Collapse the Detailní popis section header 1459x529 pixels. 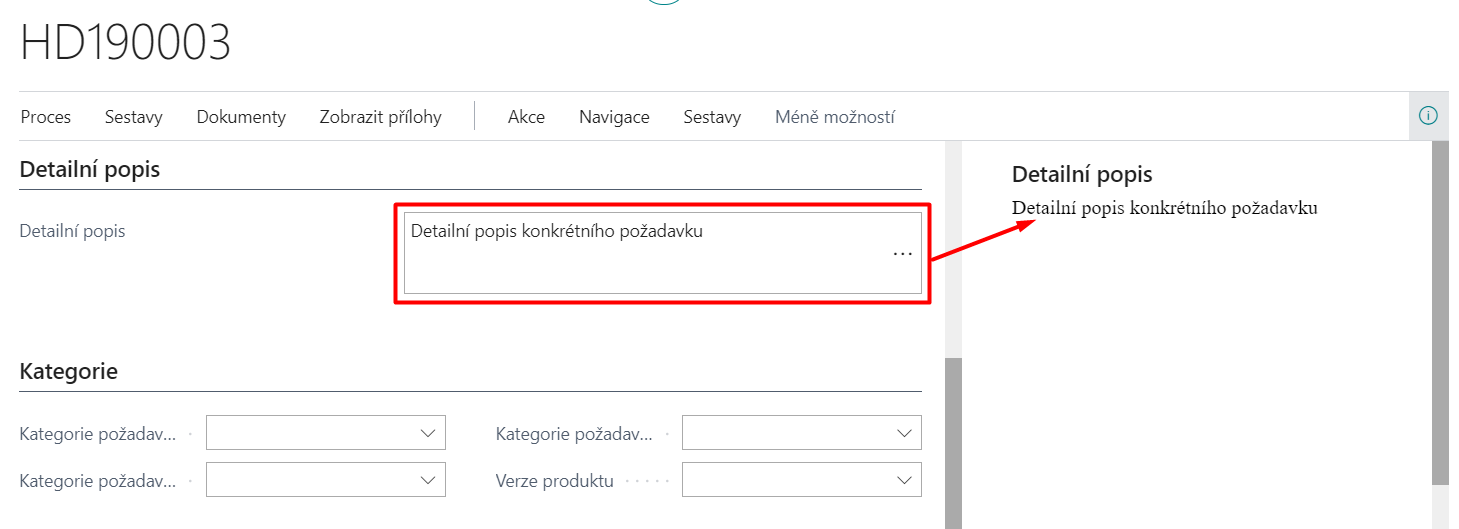(90, 170)
